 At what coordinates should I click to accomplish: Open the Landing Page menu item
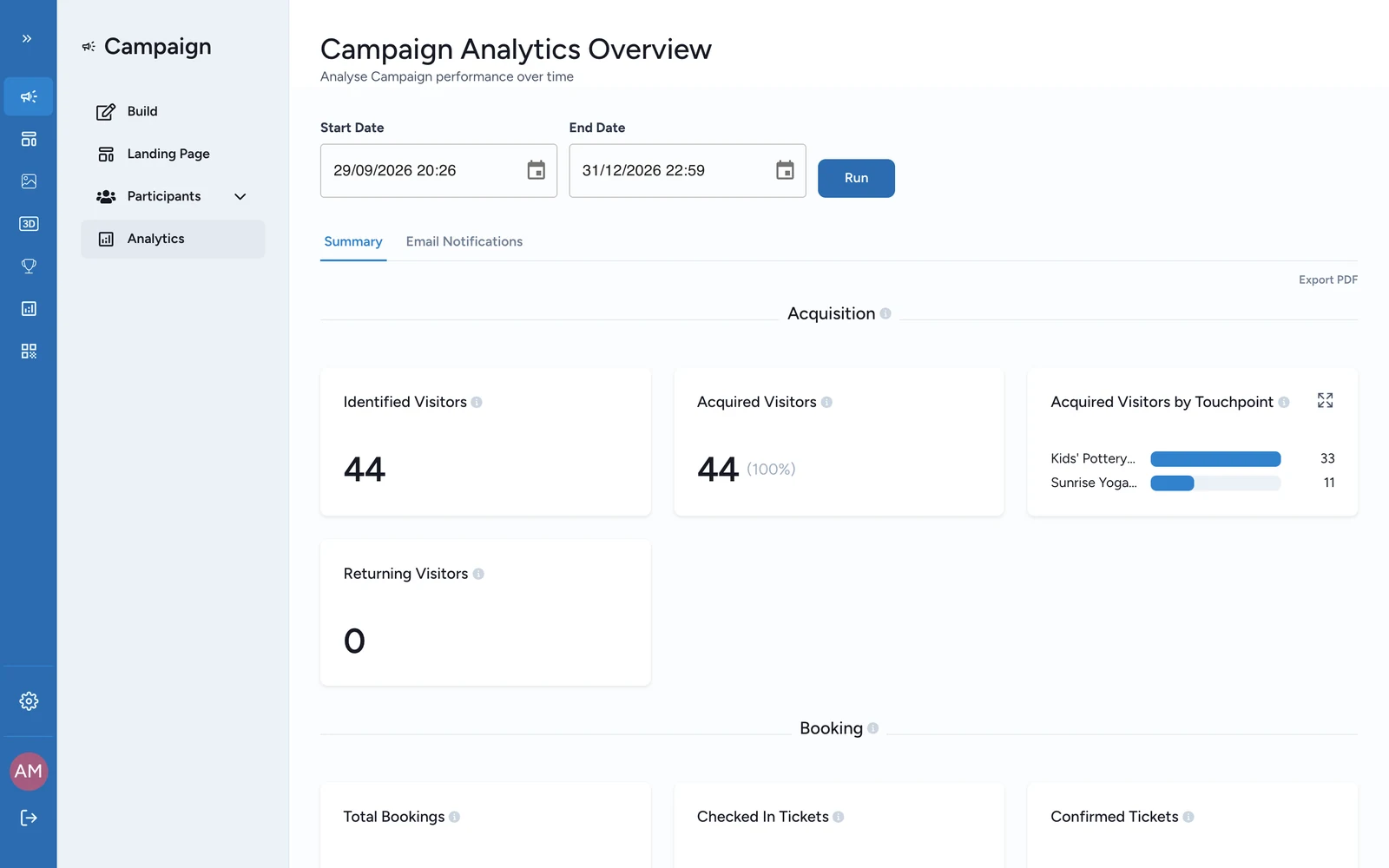tap(173, 154)
